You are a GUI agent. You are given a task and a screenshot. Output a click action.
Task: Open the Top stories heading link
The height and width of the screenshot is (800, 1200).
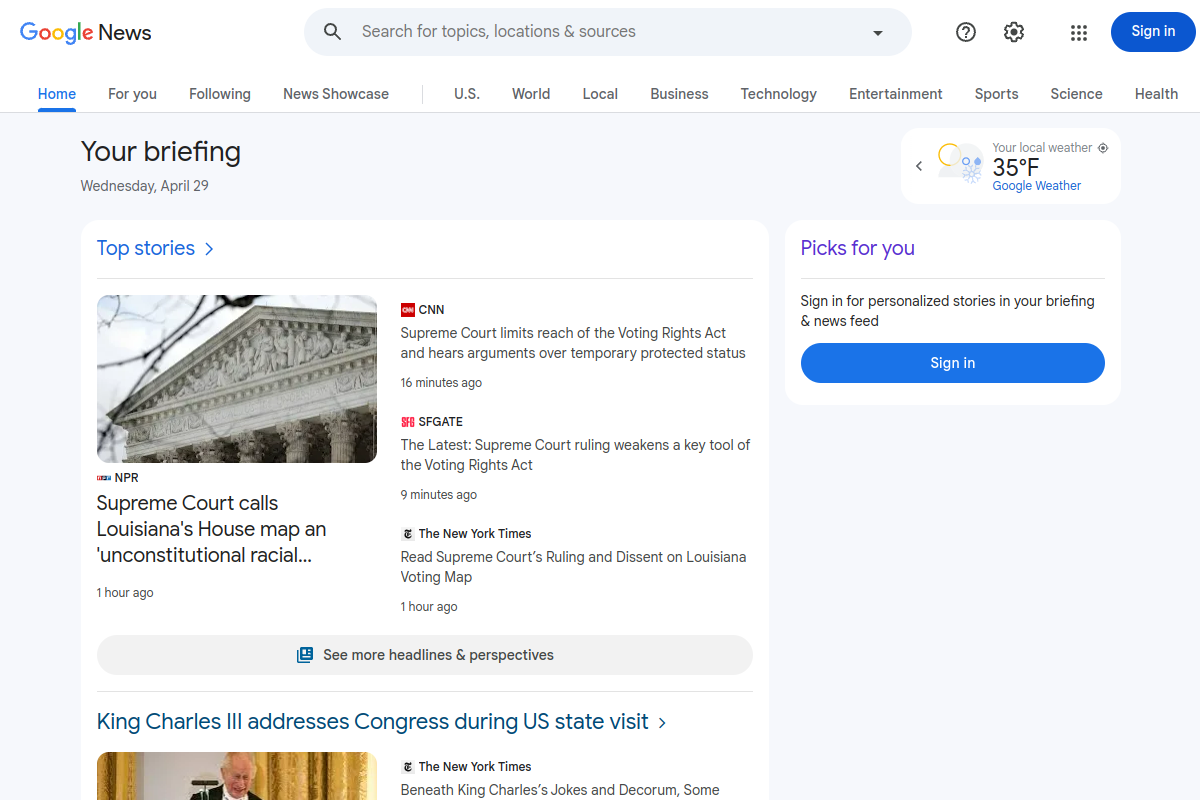click(146, 248)
